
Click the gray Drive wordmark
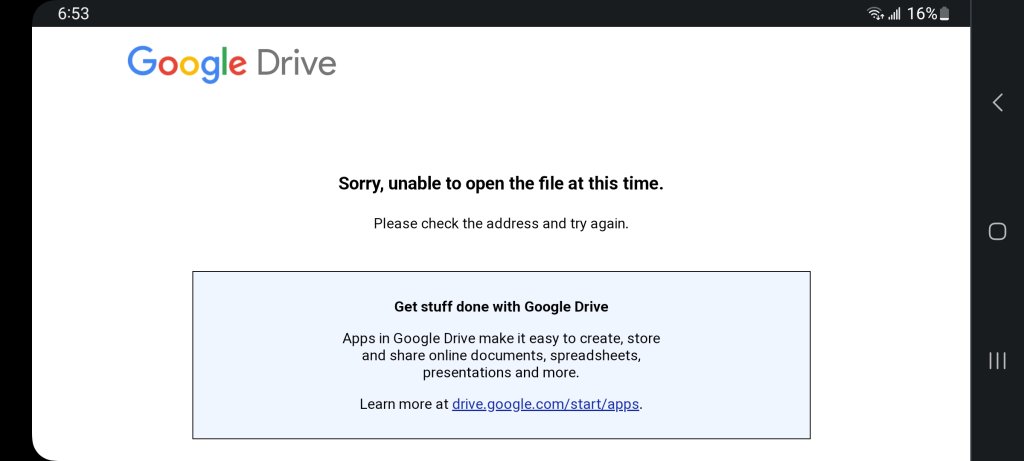(296, 63)
